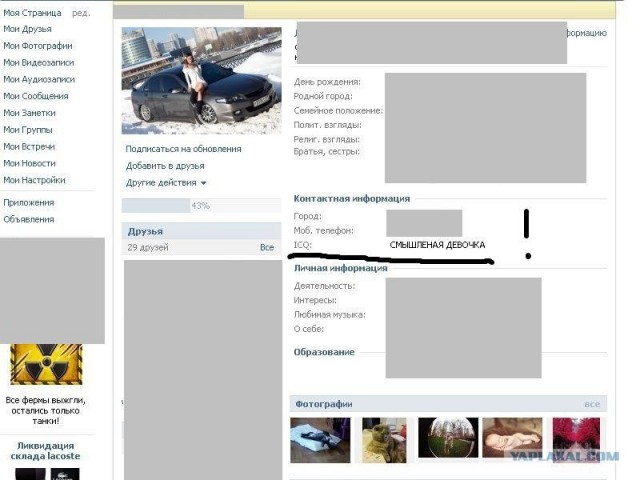The width and height of the screenshot is (640, 480).
Task: Open Мои Сообщения
Action: (36, 96)
